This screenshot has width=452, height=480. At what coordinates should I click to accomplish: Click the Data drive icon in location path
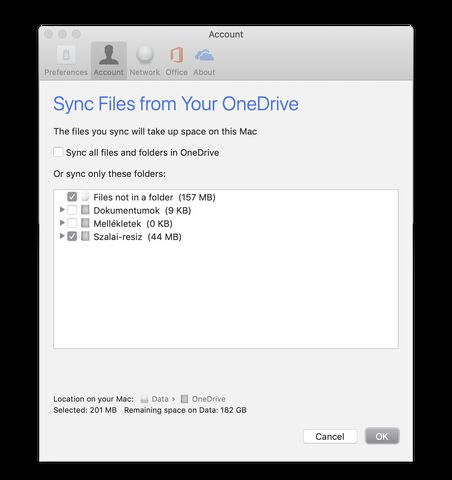[144, 399]
